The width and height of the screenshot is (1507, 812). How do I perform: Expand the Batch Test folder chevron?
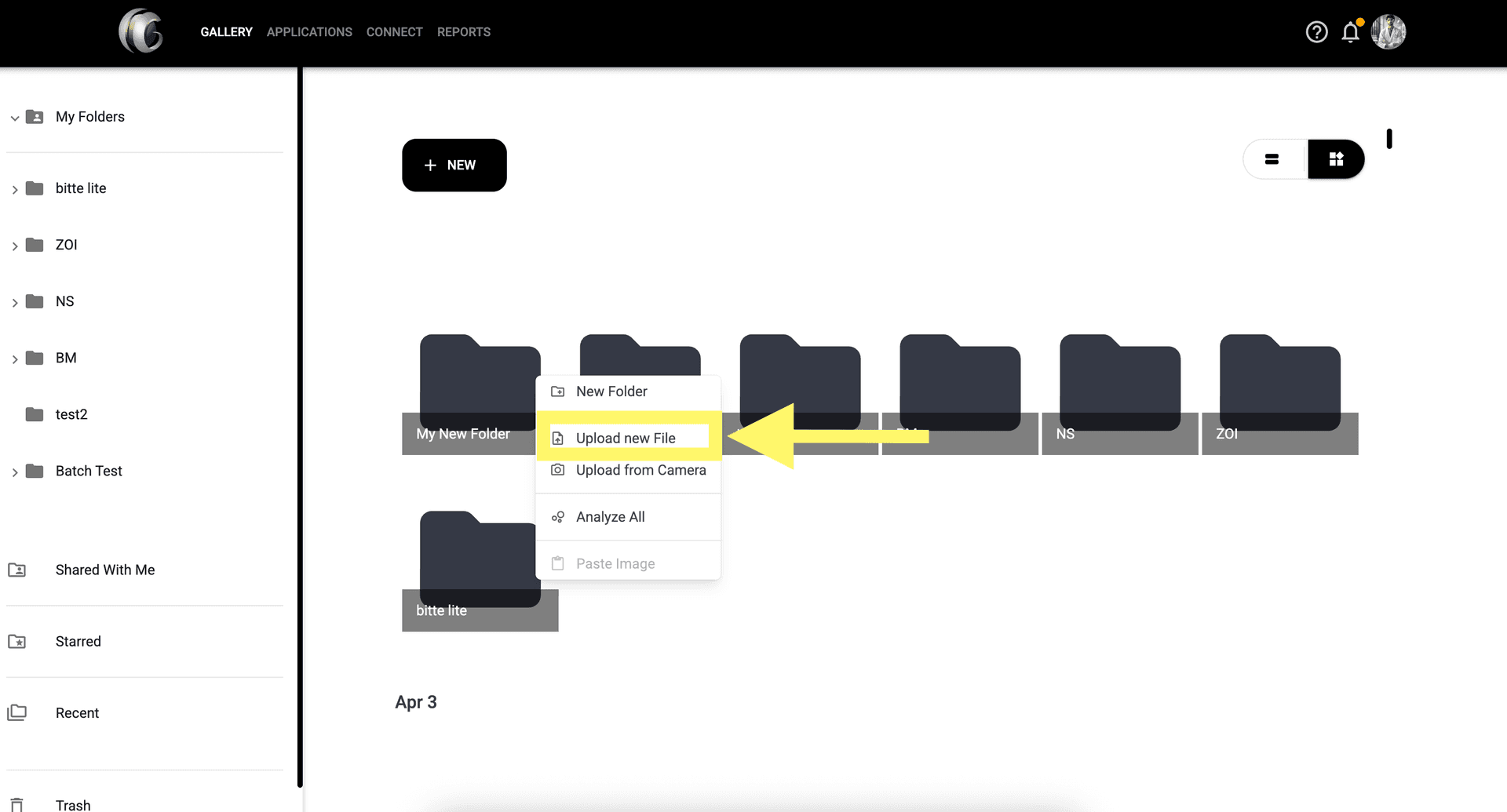point(15,472)
